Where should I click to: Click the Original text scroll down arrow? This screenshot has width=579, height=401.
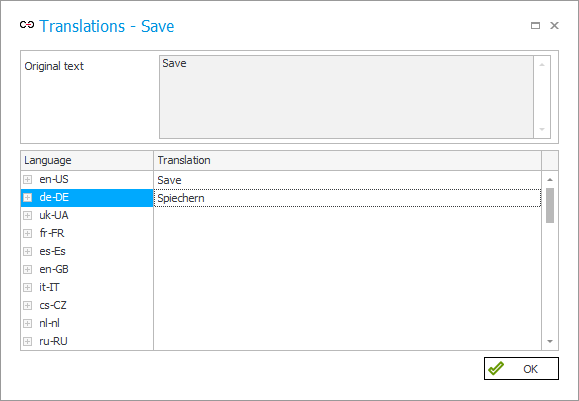pyautogui.click(x=542, y=129)
